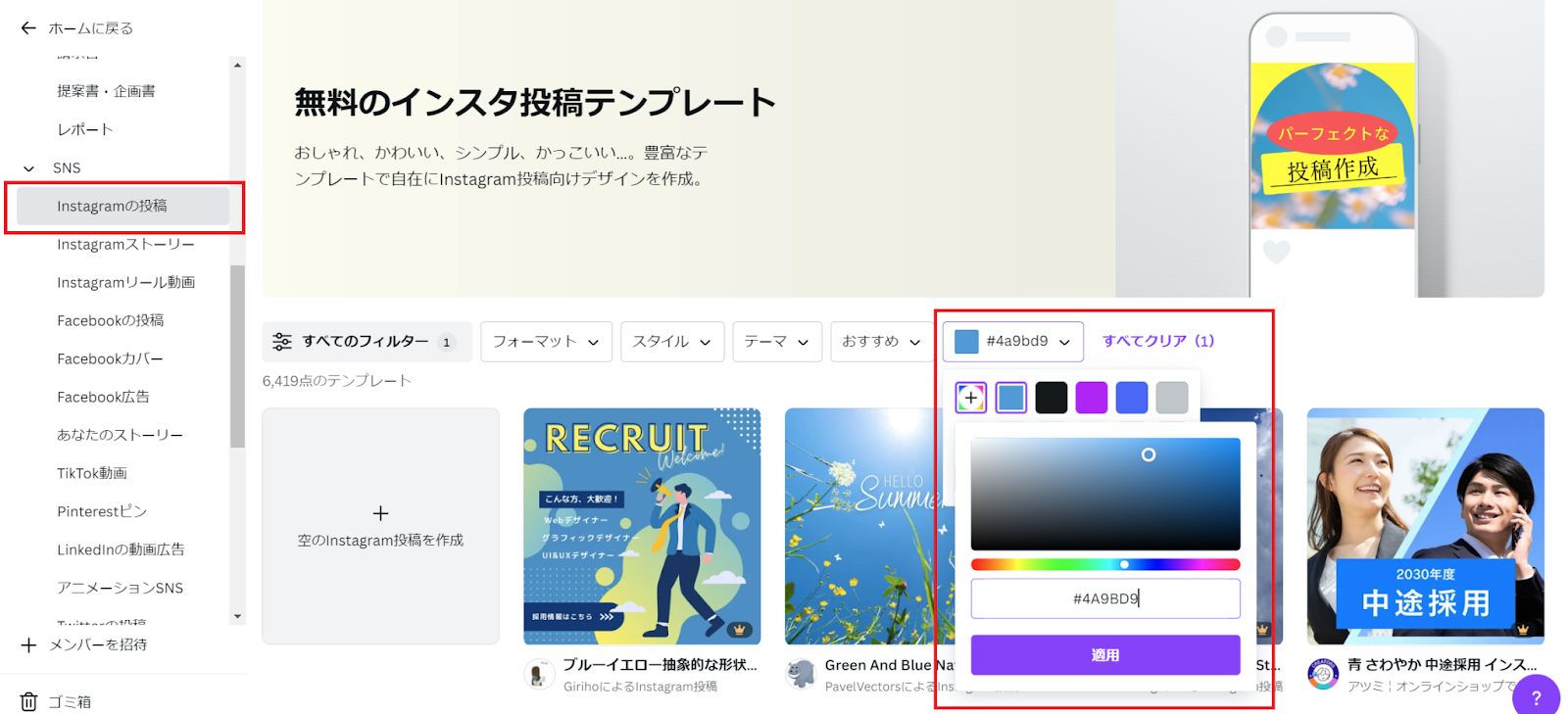The width and height of the screenshot is (1568, 714).
Task: Click the plus icon to invite members
Action: 29,644
